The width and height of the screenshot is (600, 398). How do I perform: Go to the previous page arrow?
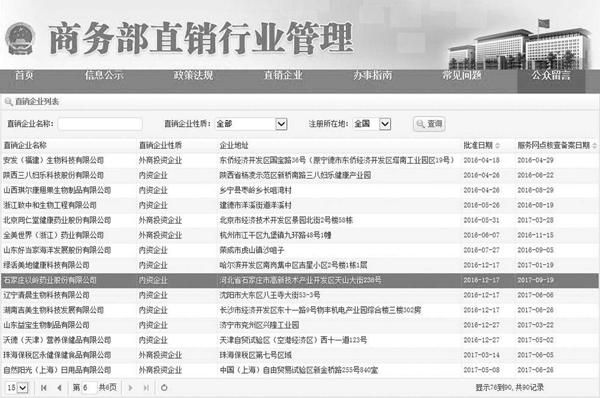(x=59, y=388)
